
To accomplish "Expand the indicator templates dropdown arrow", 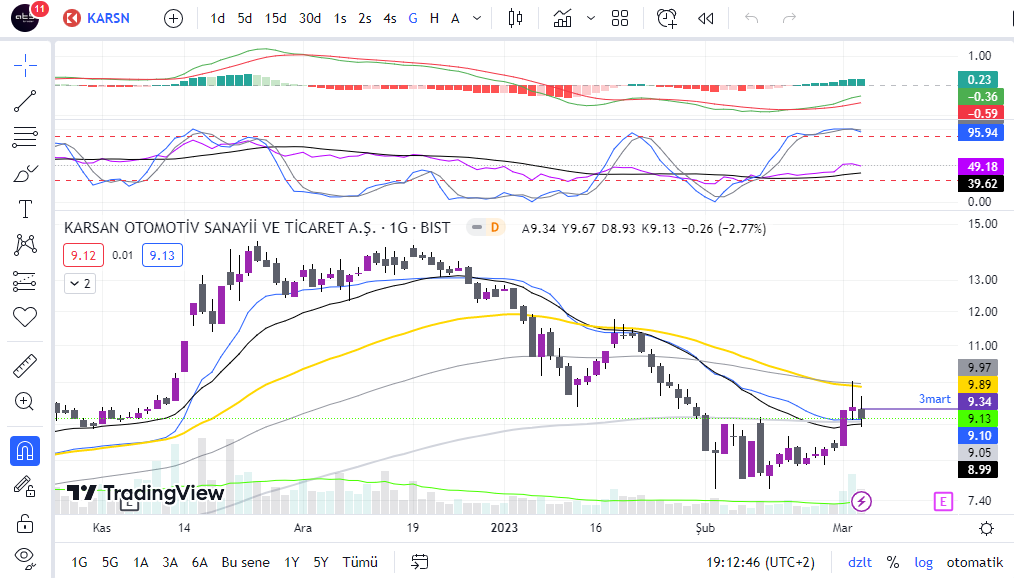I will click(590, 18).
